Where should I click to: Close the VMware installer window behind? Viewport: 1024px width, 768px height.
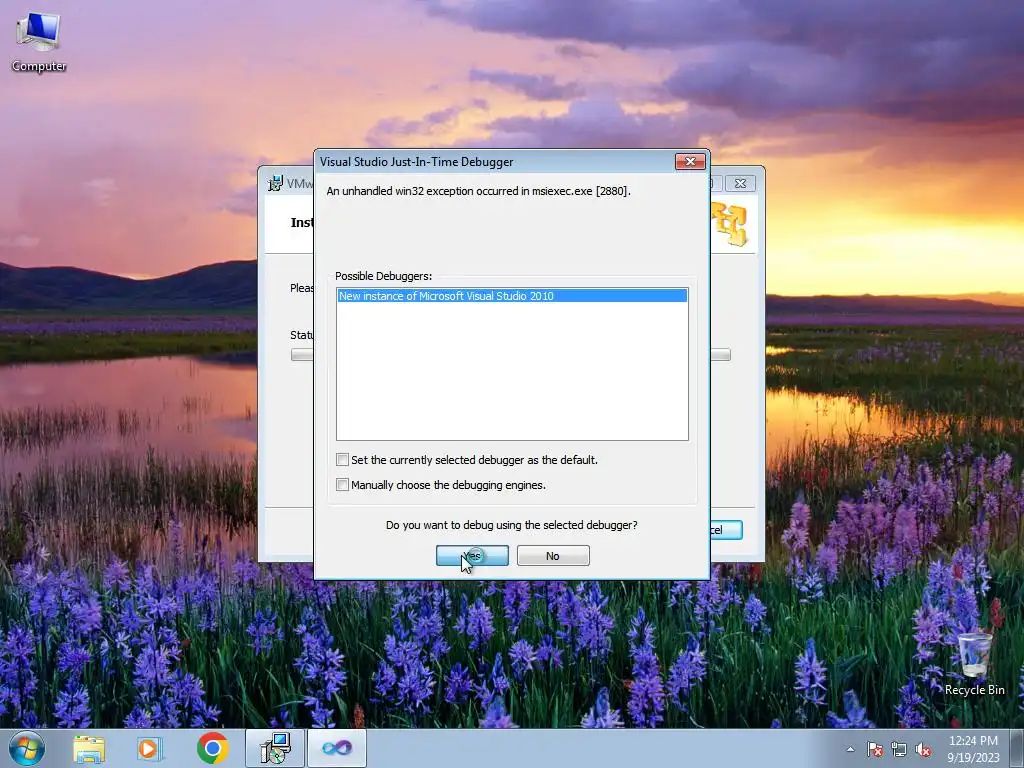[740, 184]
